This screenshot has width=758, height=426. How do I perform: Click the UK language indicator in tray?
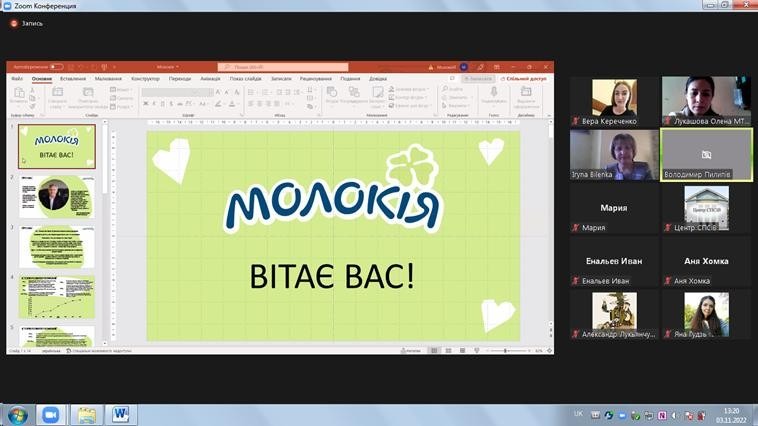pos(578,414)
